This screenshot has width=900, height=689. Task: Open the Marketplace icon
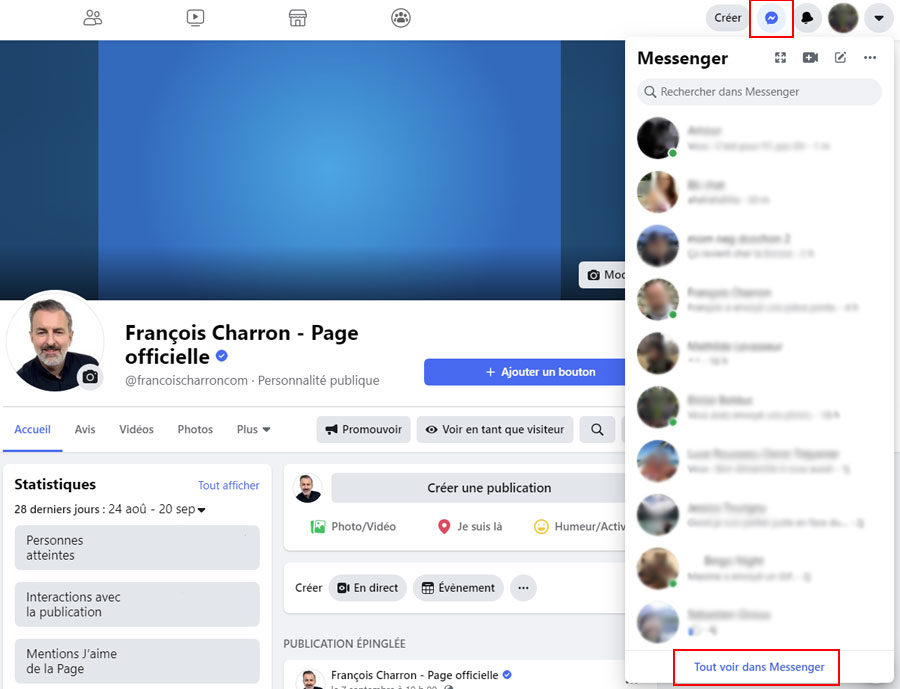[x=297, y=17]
